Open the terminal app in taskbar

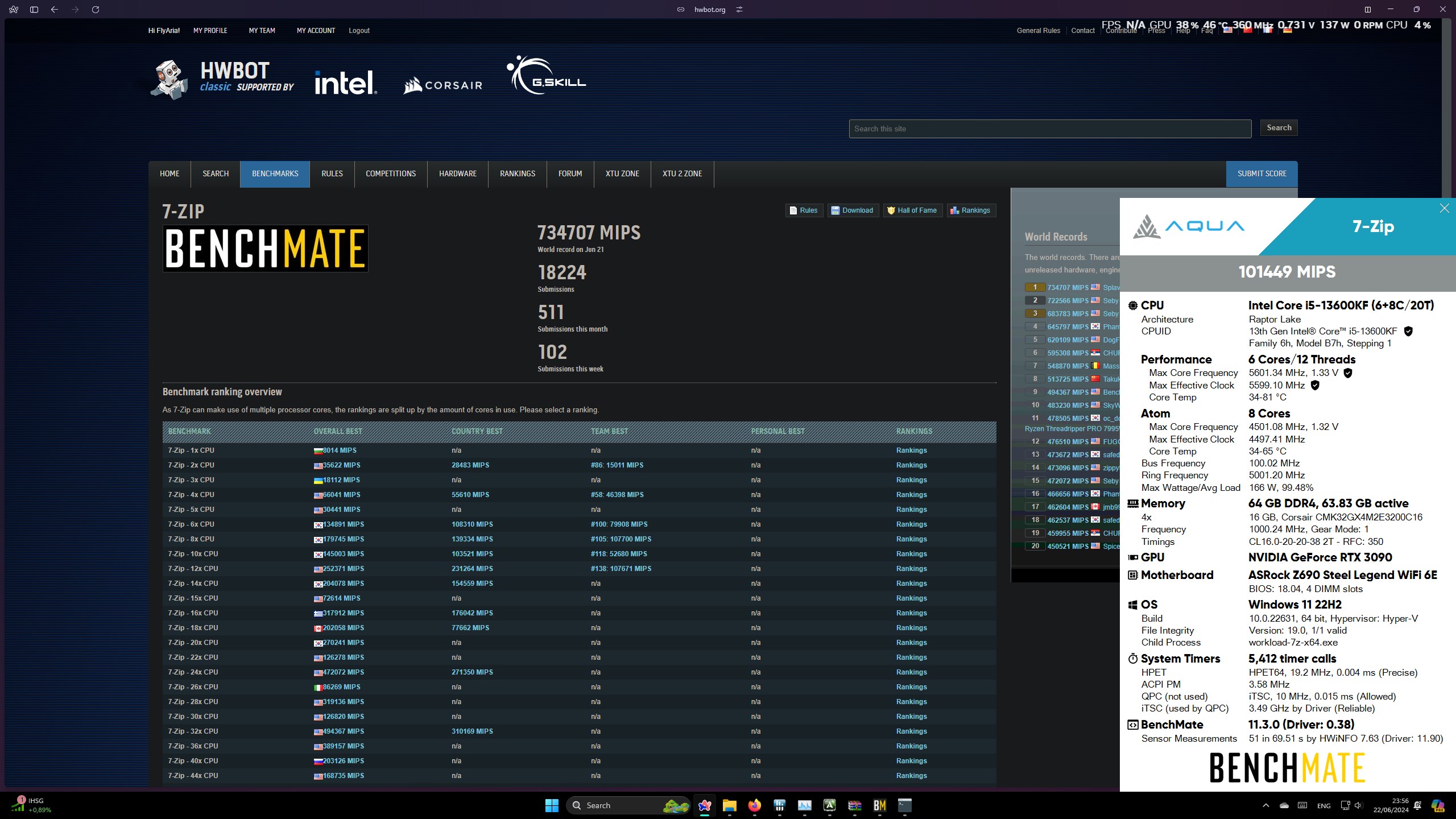pyautogui.click(x=905, y=805)
